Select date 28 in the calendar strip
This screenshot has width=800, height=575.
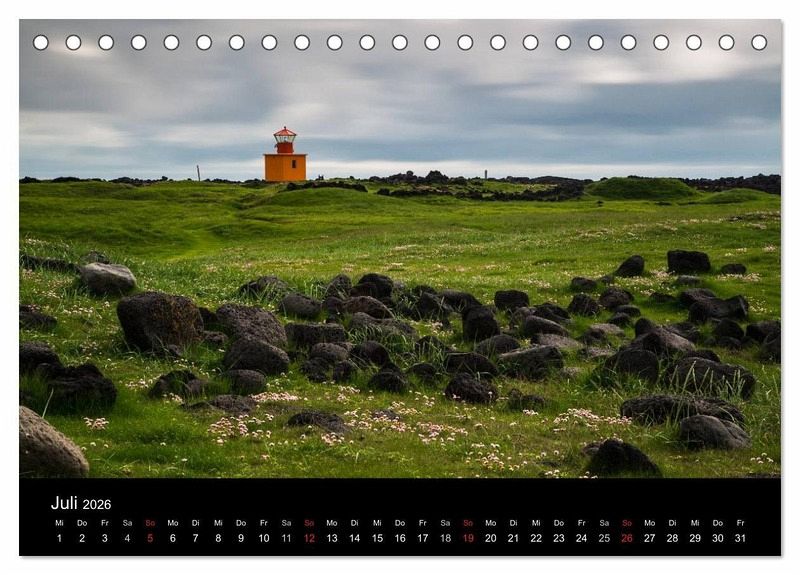coord(672,538)
